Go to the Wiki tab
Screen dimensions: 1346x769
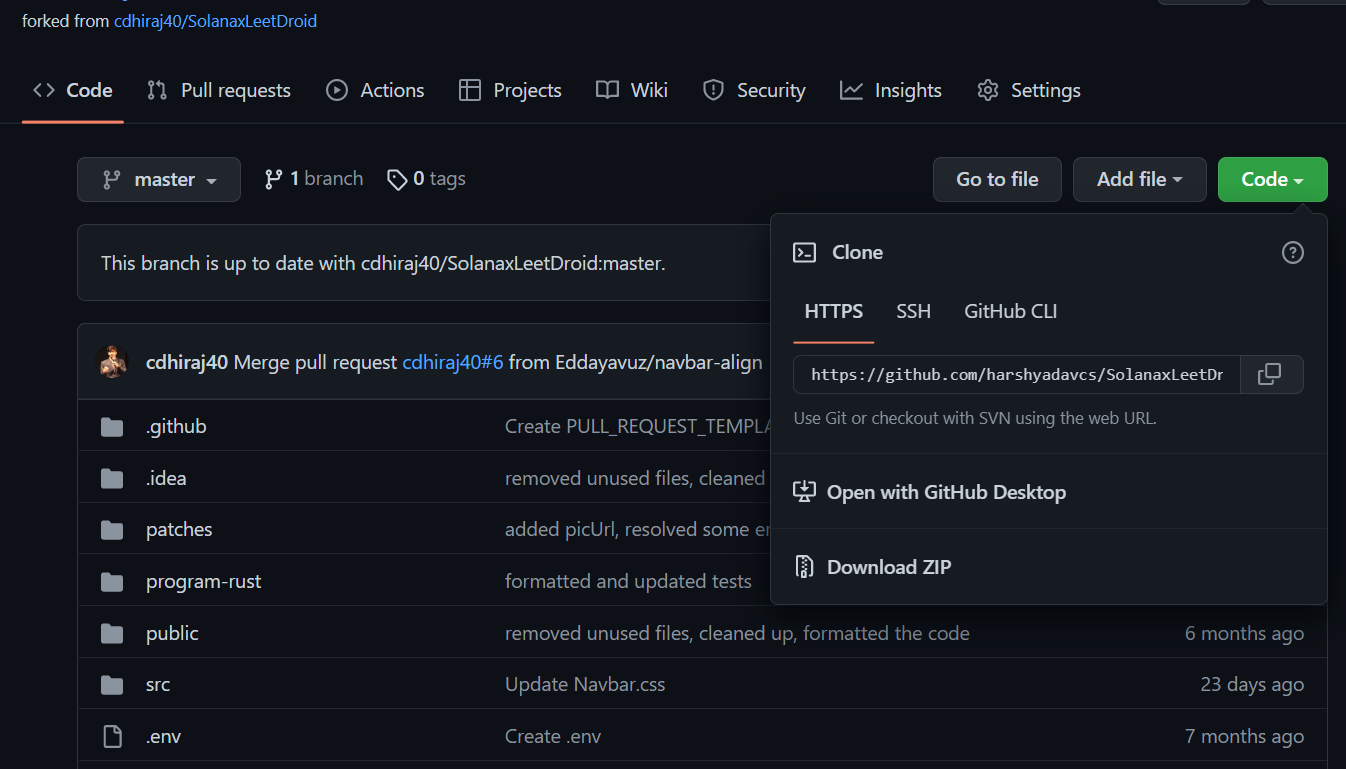[x=632, y=90]
